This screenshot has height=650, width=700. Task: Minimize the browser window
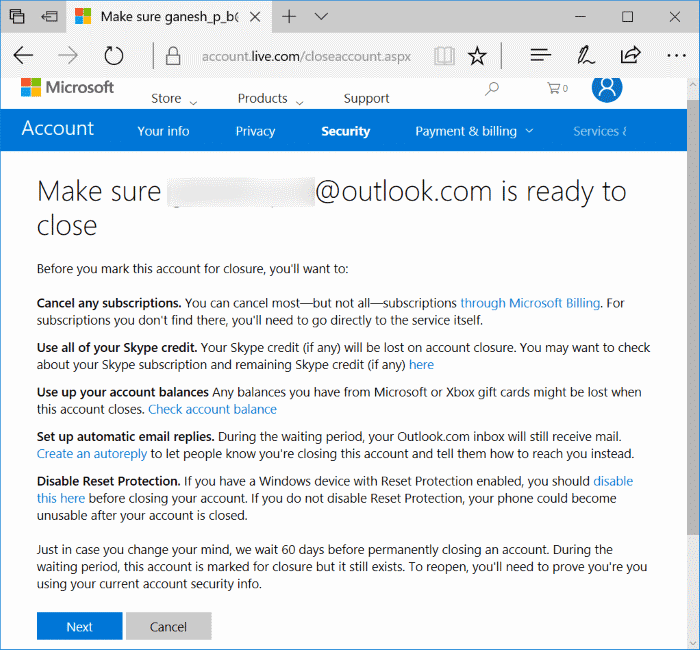point(580,17)
